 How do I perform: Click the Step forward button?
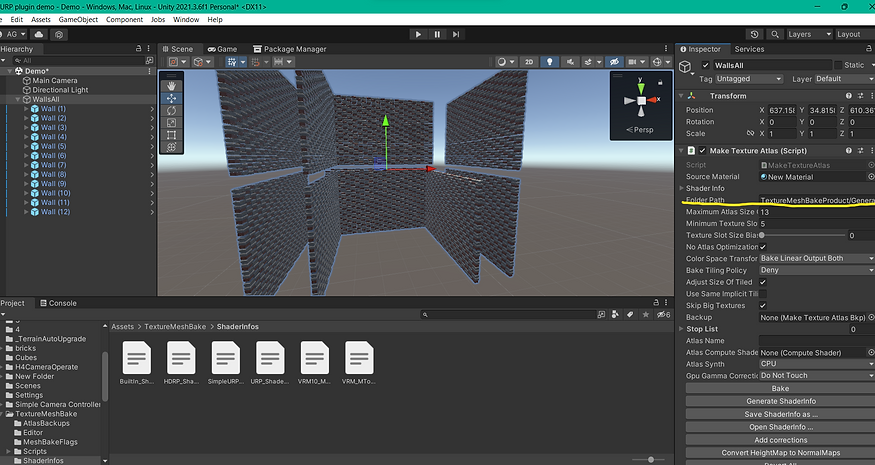tap(458, 34)
